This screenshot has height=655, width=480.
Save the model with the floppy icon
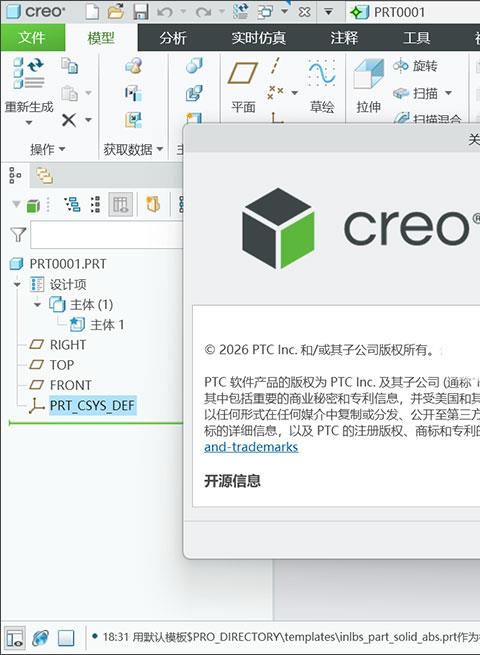(x=141, y=12)
